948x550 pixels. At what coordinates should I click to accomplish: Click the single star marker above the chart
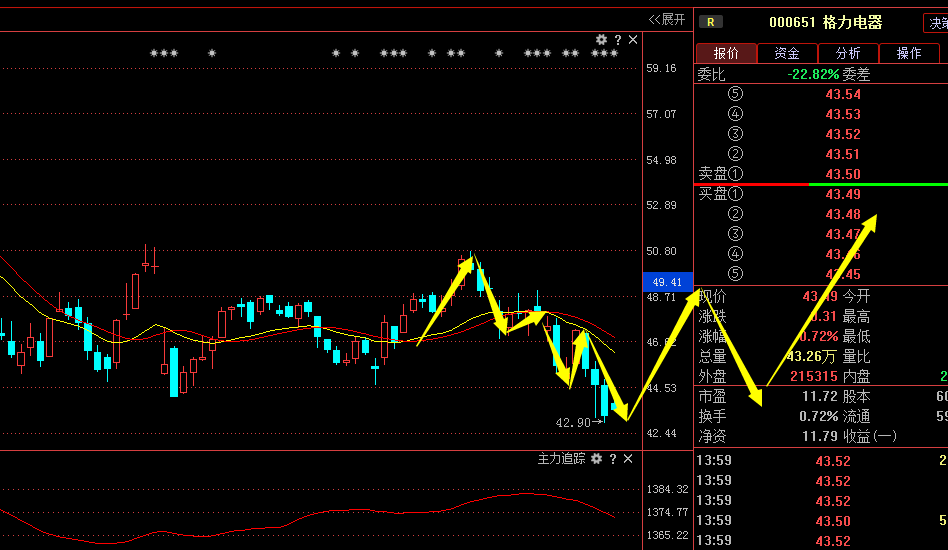point(212,53)
